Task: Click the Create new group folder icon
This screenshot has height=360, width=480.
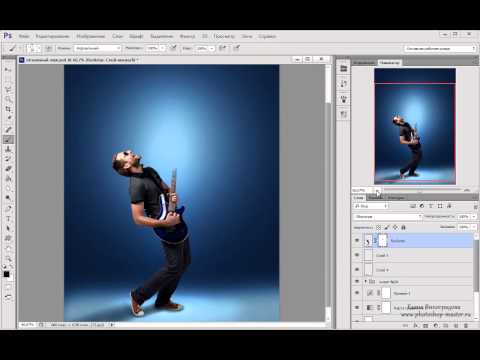Action: pyautogui.click(x=446, y=325)
